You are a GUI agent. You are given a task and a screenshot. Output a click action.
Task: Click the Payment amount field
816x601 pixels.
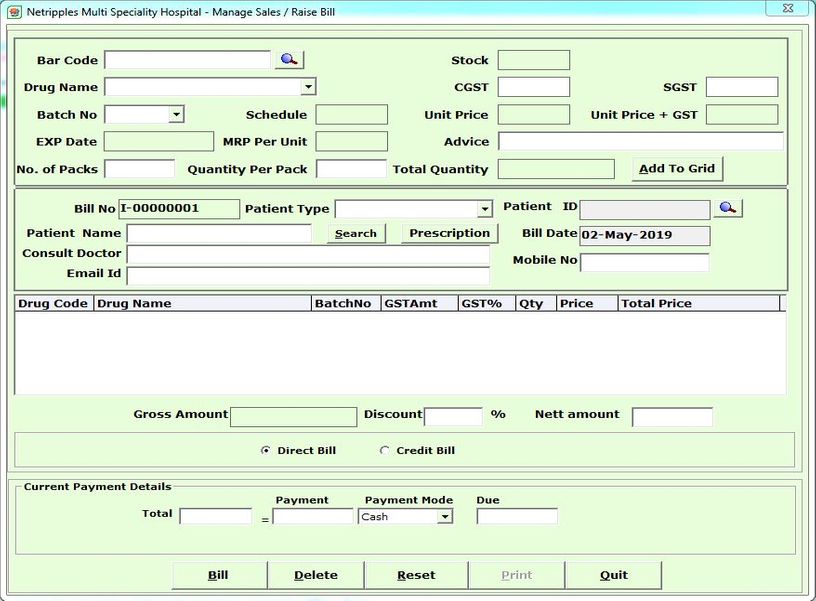(313, 516)
